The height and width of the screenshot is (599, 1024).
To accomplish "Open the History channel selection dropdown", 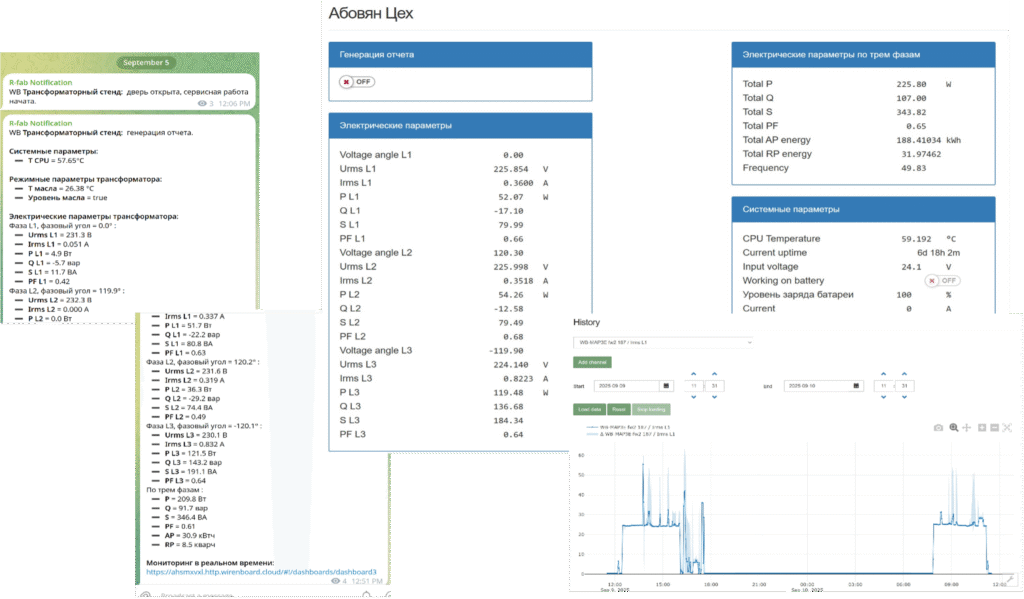I will click(x=662, y=341).
